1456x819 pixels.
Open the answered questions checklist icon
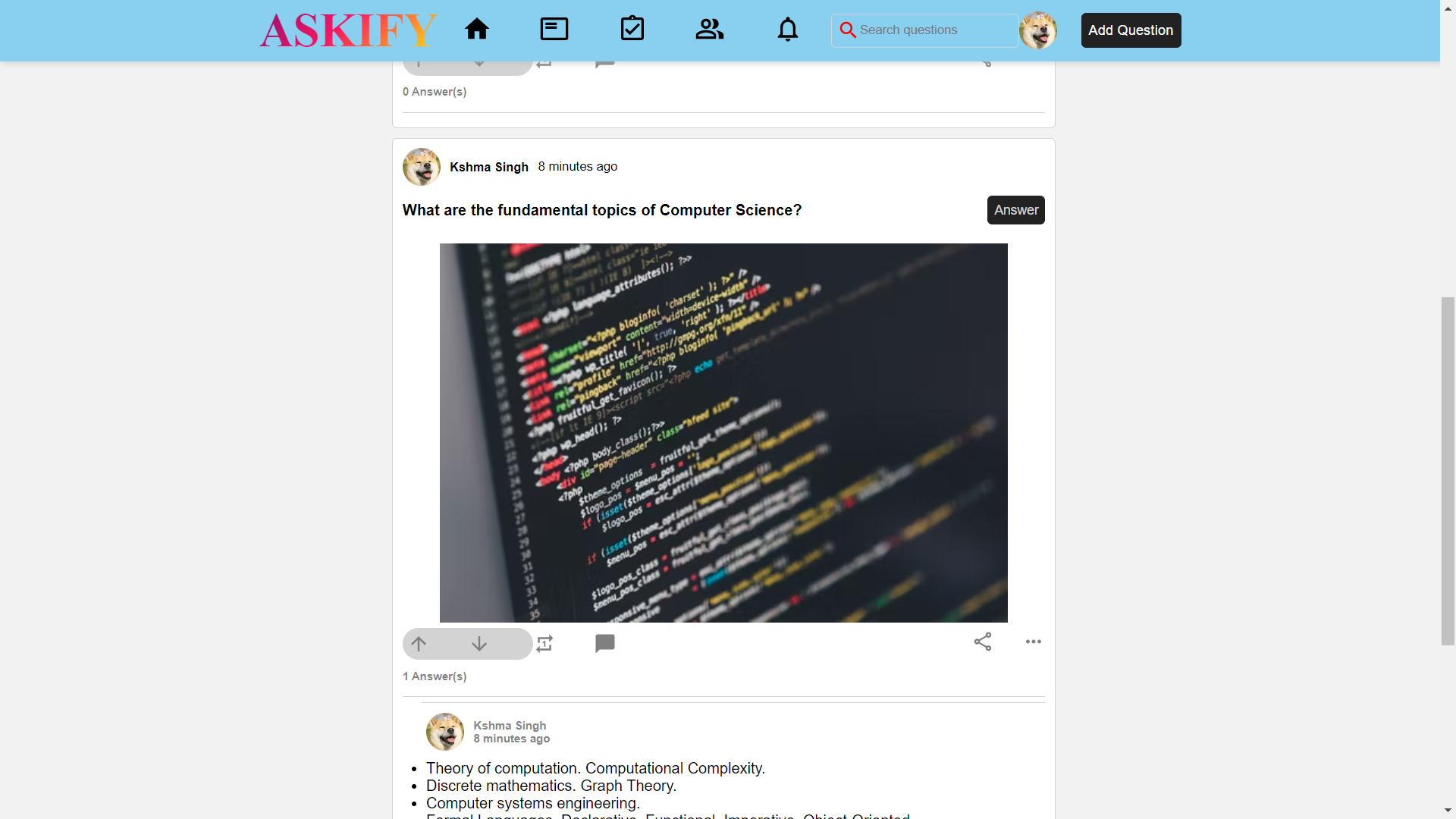point(633,29)
